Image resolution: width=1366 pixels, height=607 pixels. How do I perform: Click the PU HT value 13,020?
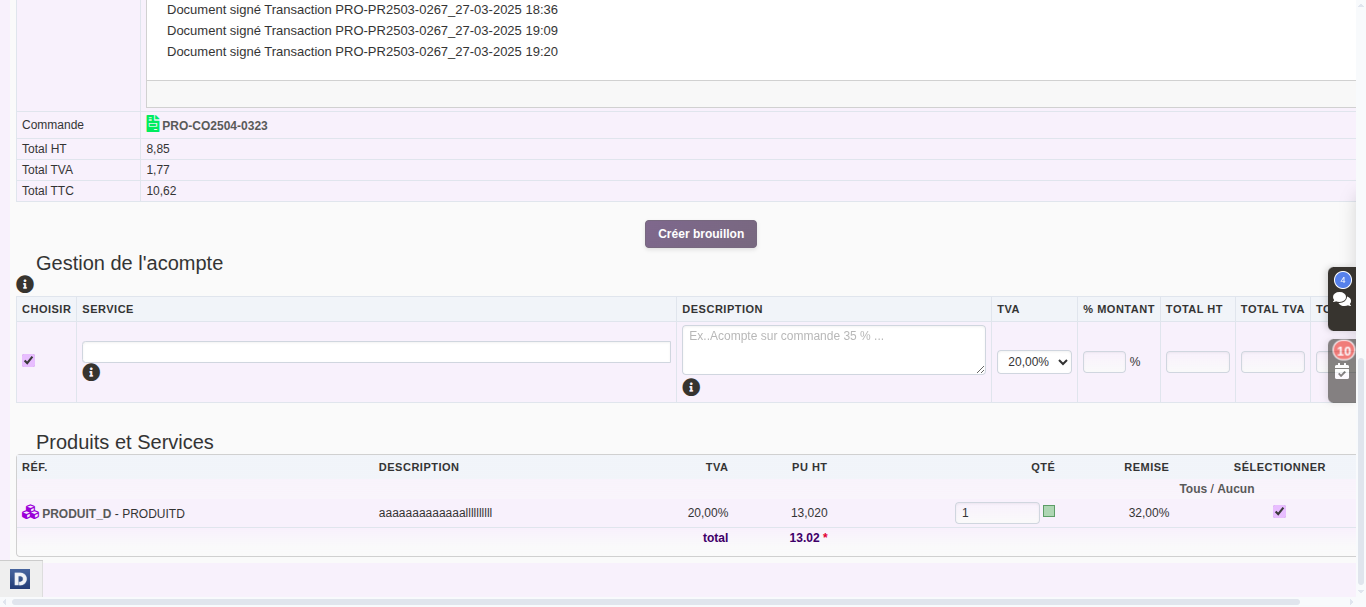(x=809, y=513)
